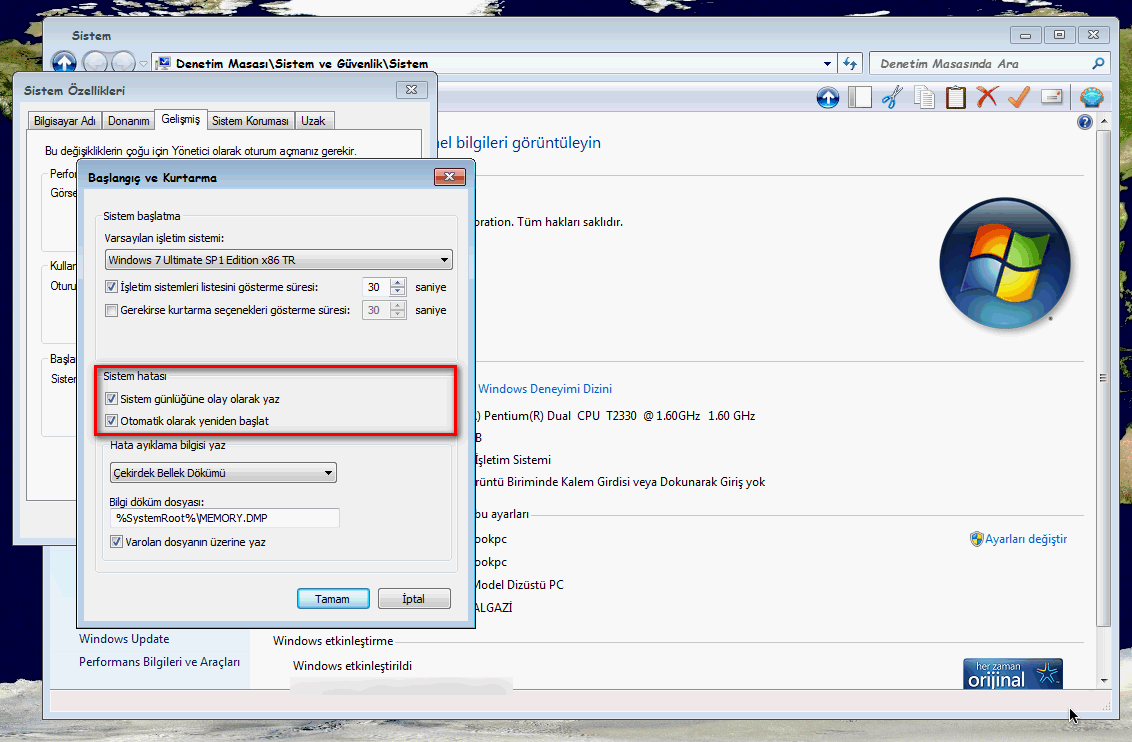1132x742 pixels.
Task: Click the her zaman orijinal badge
Action: 1012,673
